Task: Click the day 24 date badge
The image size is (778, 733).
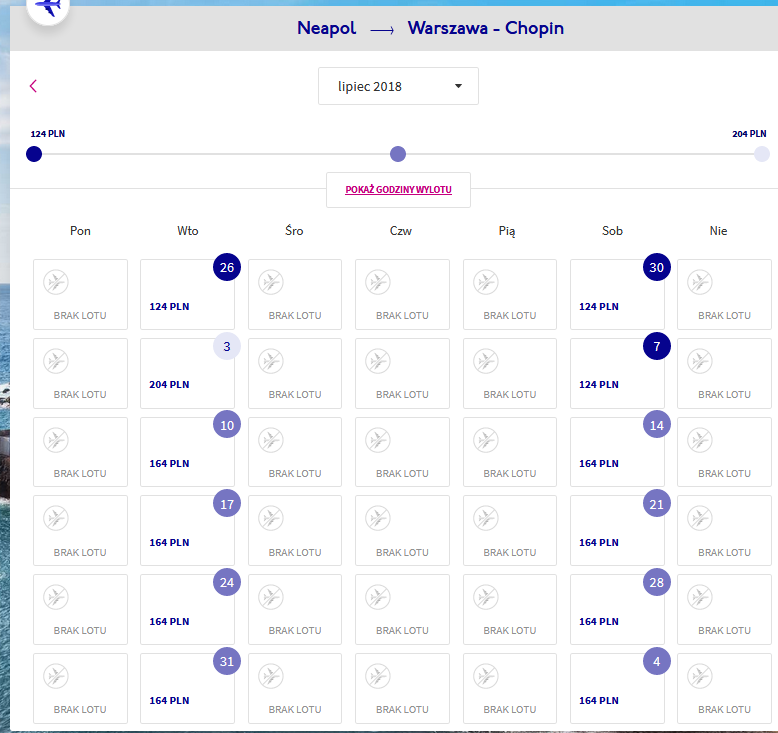Action: coord(227,582)
